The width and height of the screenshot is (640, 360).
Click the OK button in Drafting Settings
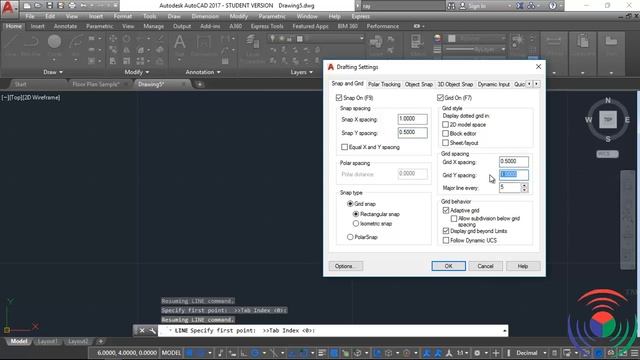449,266
